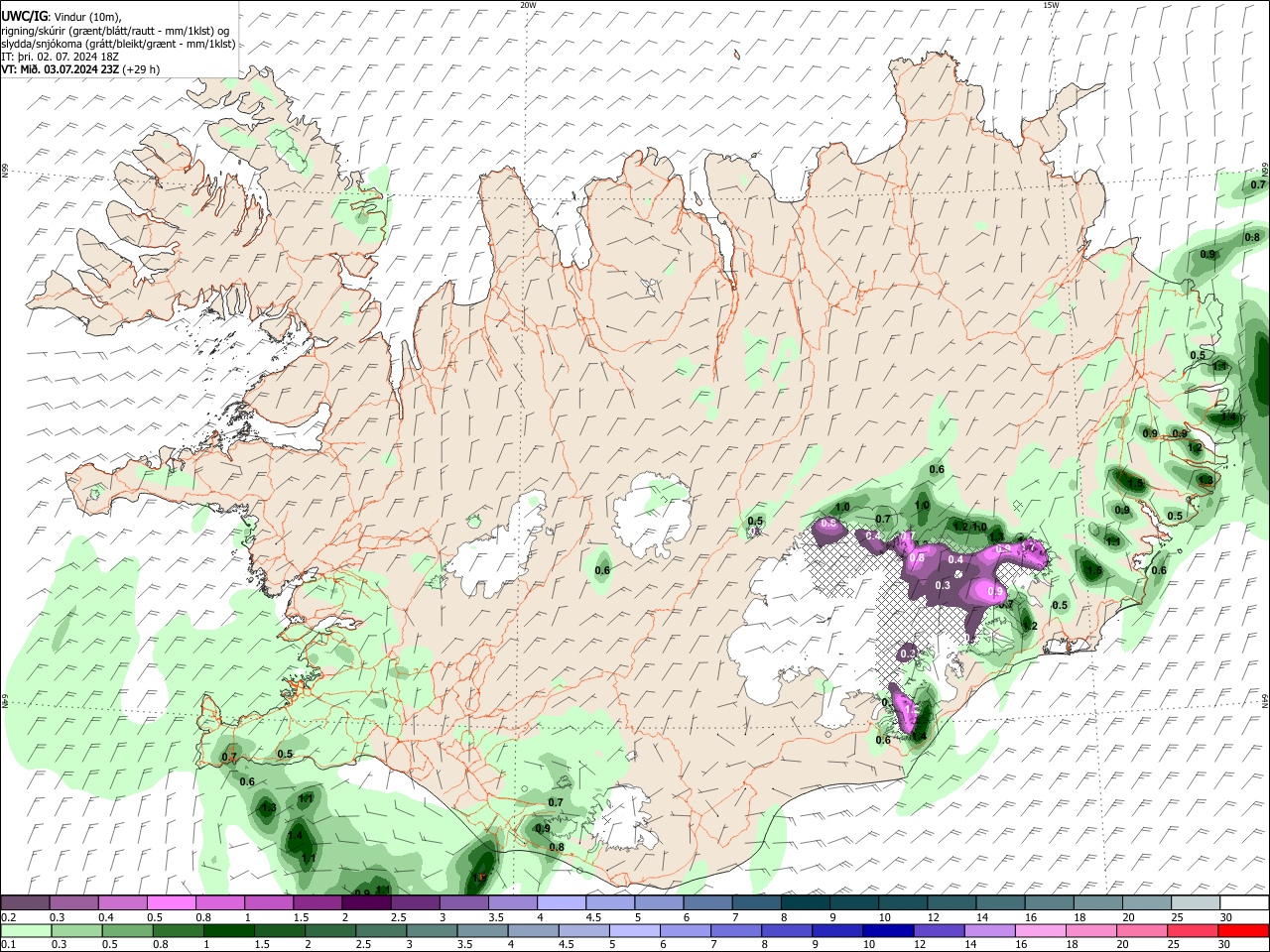Choose the light violet 14 rain legend swatch
This screenshot has height=952, width=1270.
tap(990, 930)
